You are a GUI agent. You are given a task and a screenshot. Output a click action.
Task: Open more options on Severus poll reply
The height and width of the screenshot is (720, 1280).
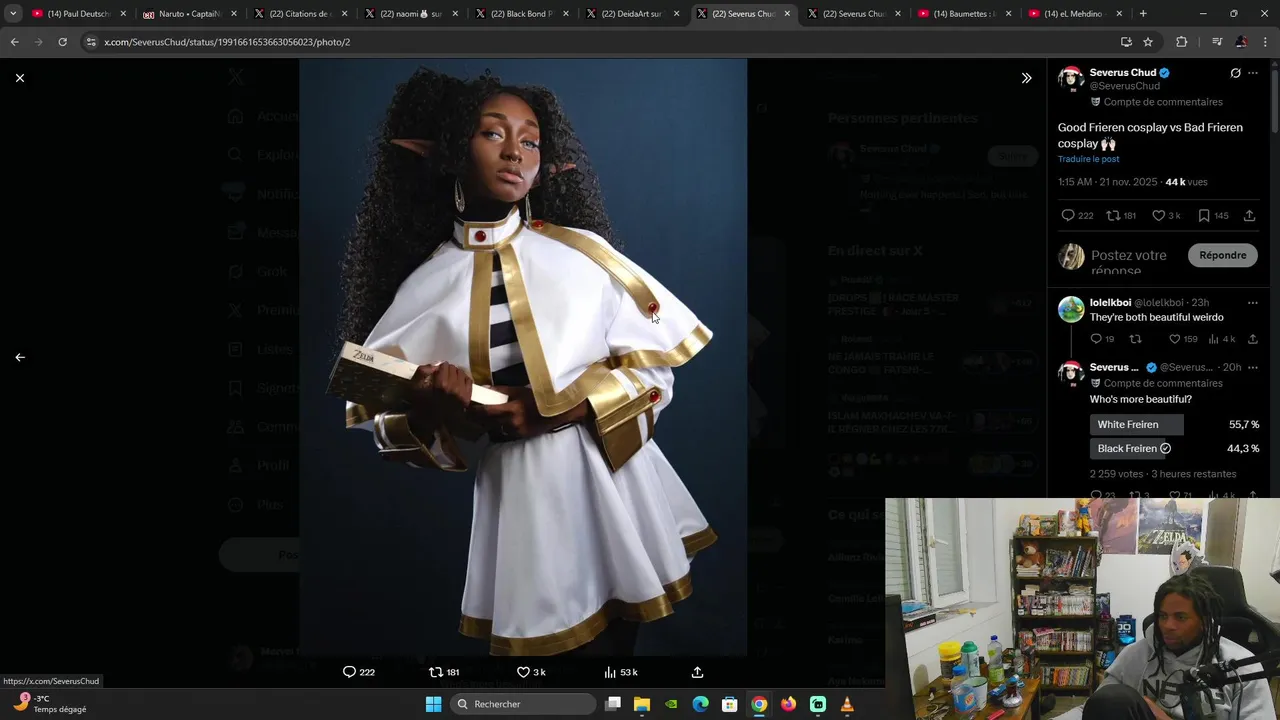pos(1253,368)
